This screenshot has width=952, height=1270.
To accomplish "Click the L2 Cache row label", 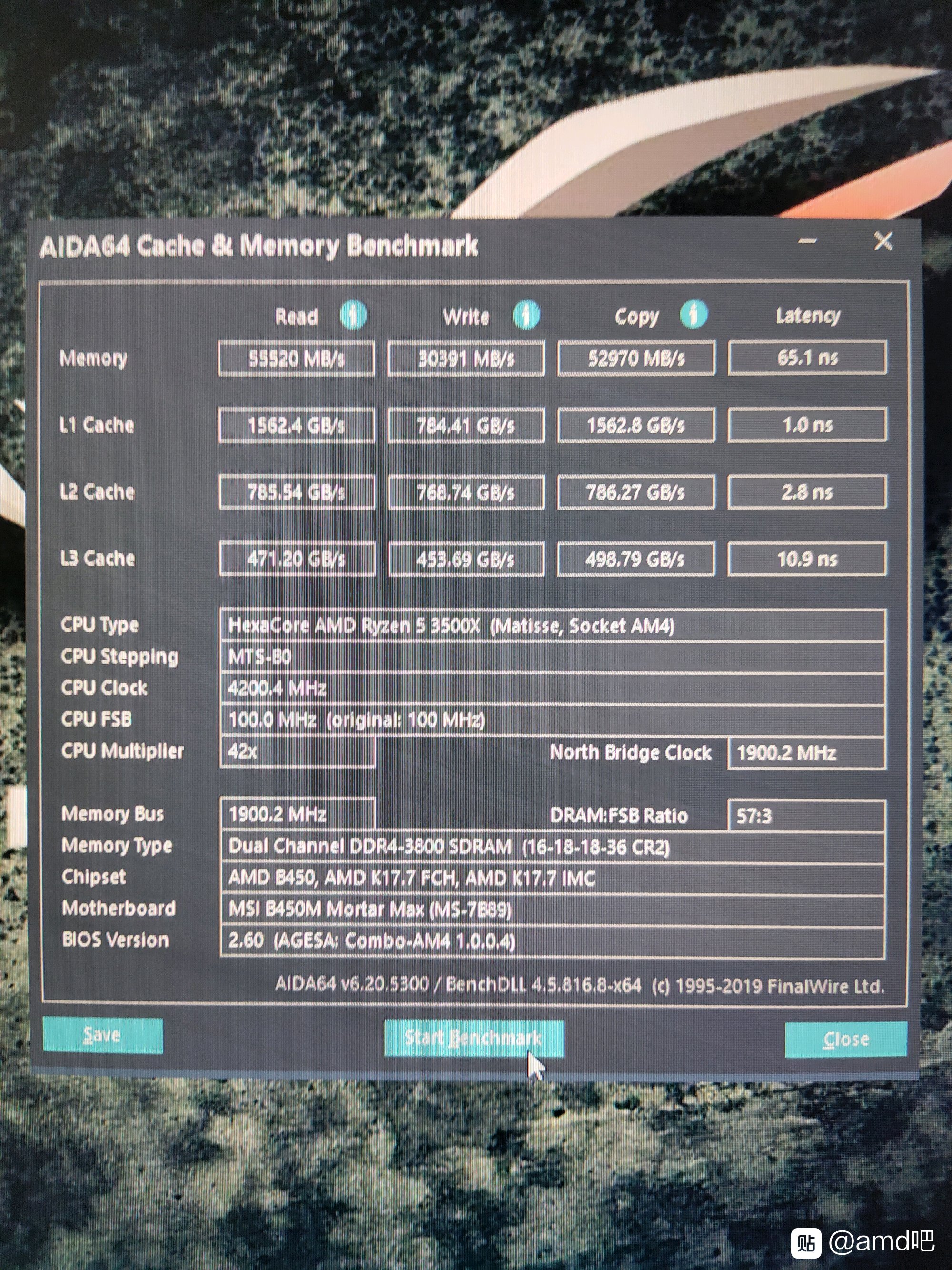I will [98, 492].
